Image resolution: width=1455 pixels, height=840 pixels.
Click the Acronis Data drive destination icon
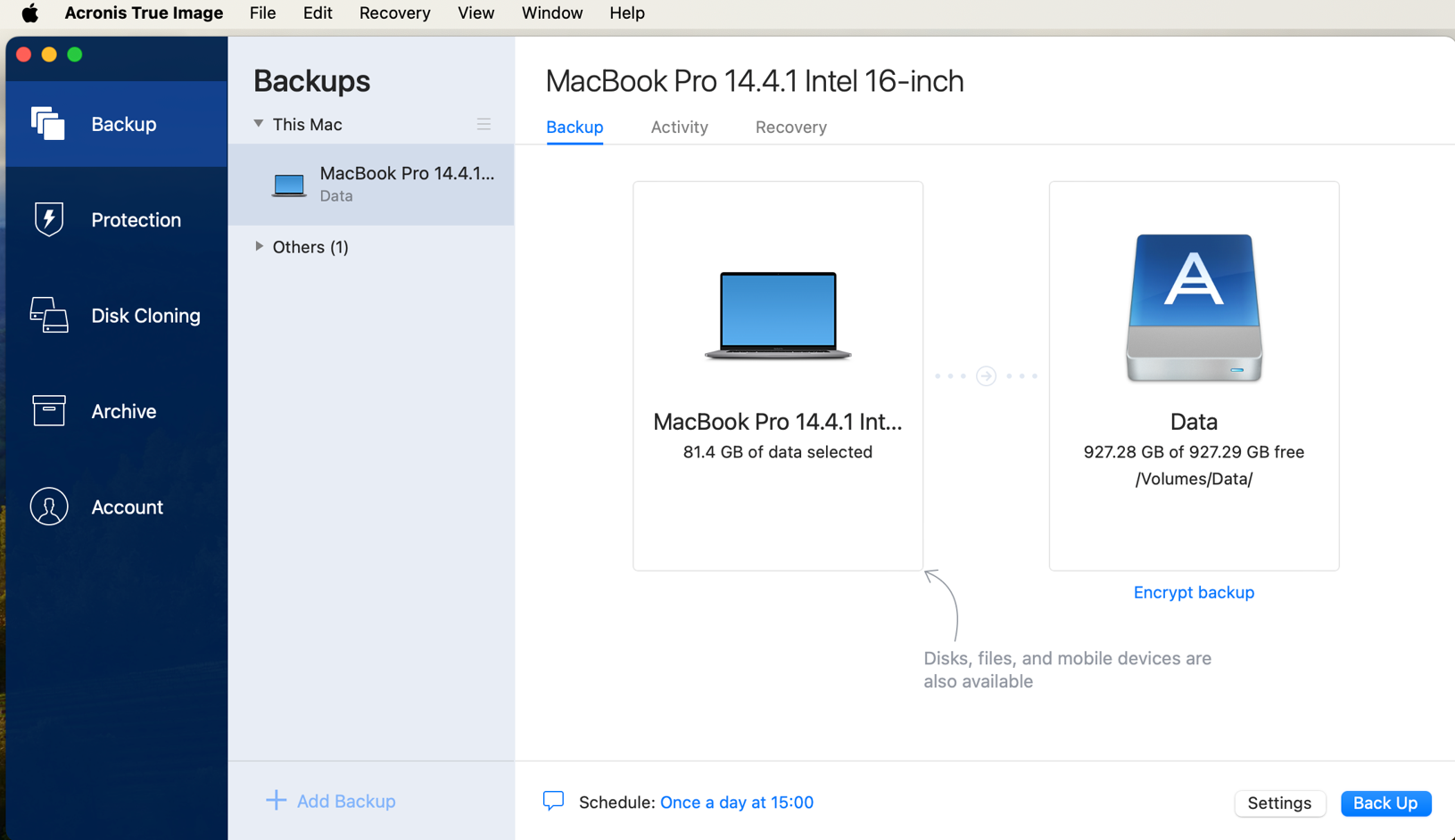pyautogui.click(x=1194, y=308)
